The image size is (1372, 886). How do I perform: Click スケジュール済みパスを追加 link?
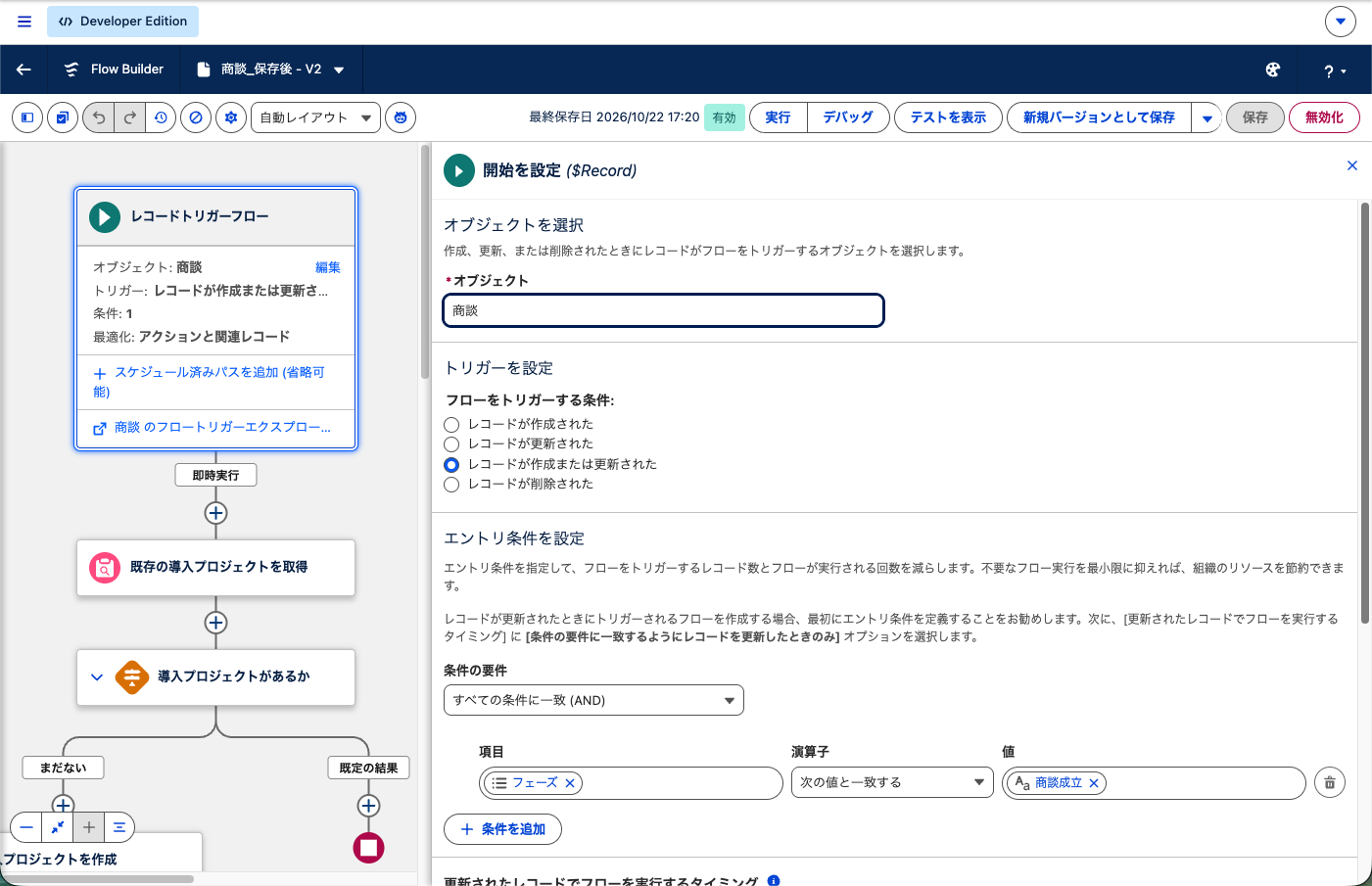(x=210, y=382)
